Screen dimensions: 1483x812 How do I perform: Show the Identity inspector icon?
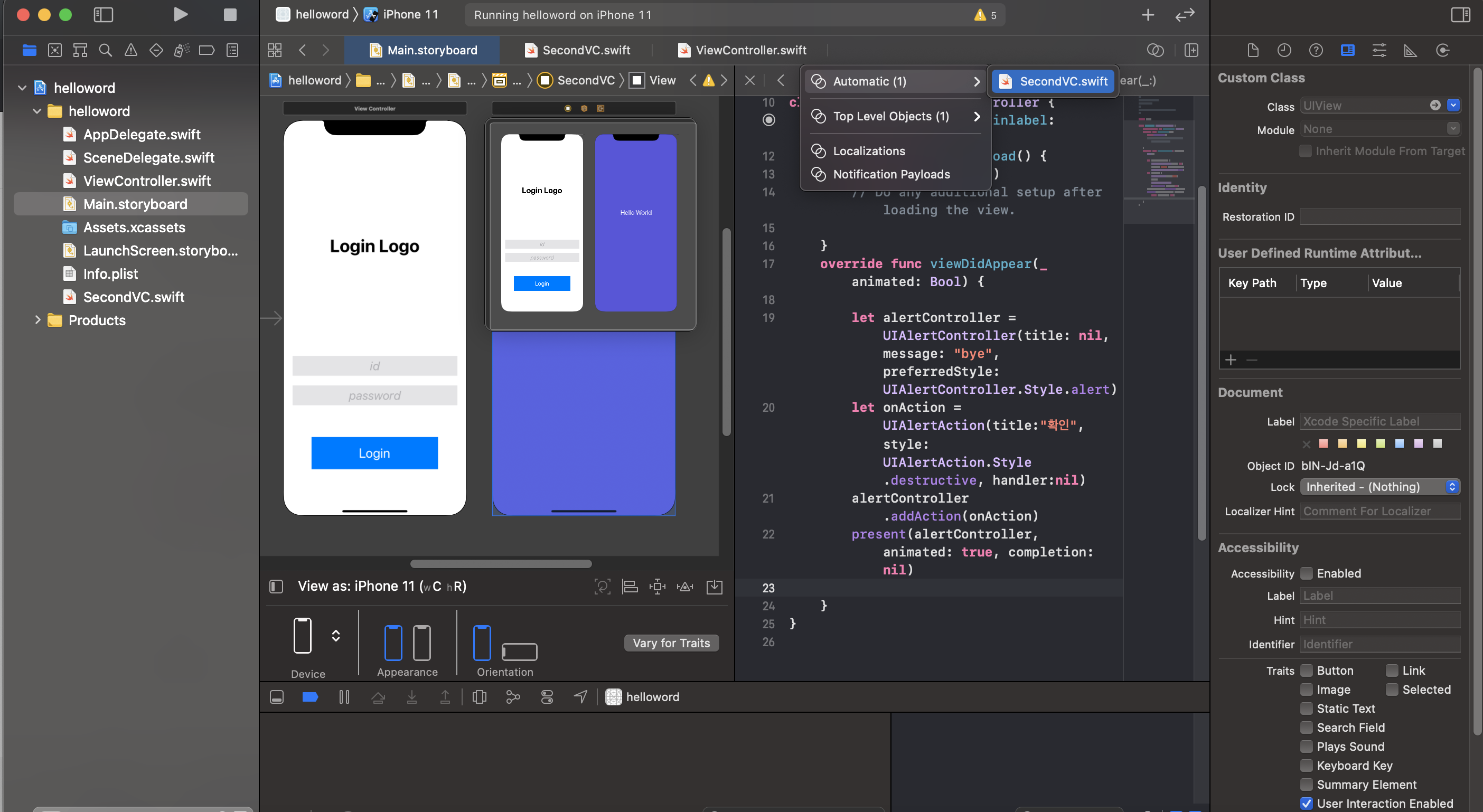pyautogui.click(x=1347, y=51)
